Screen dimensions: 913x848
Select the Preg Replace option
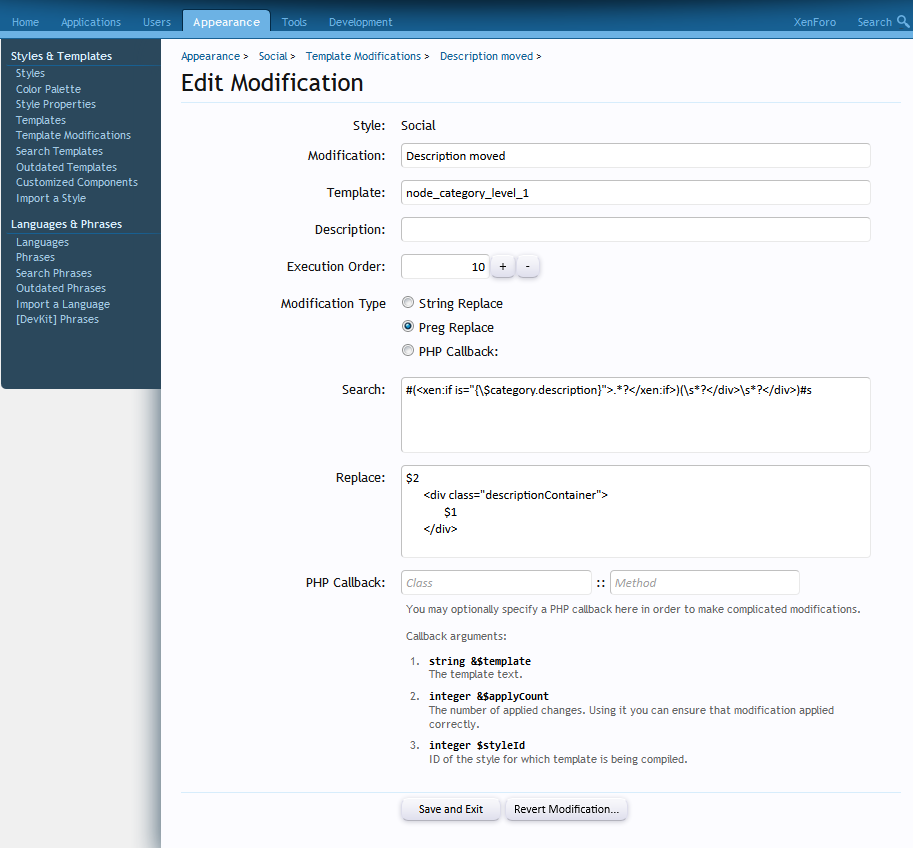coord(408,327)
